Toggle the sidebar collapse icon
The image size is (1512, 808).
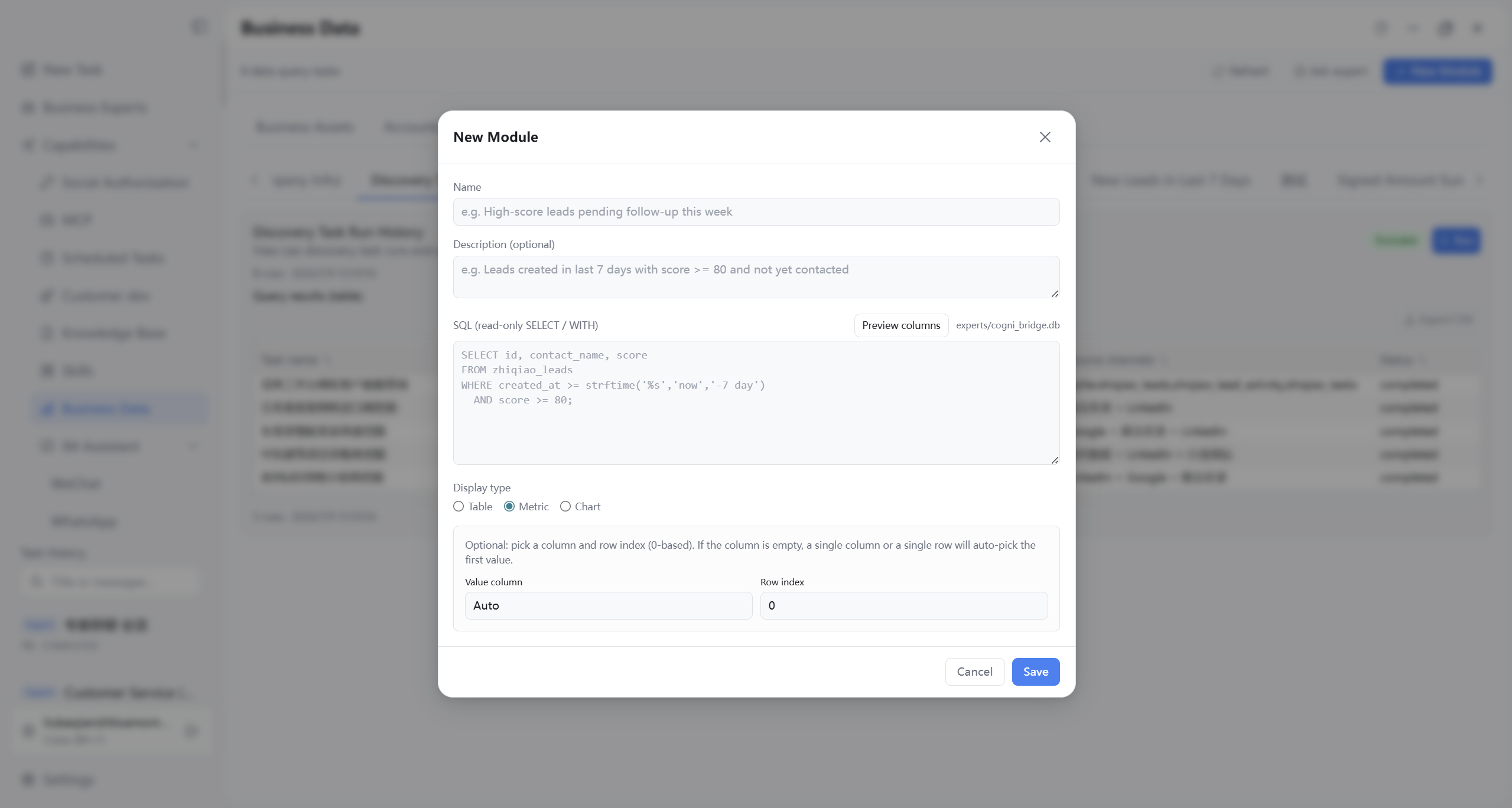pos(199,27)
